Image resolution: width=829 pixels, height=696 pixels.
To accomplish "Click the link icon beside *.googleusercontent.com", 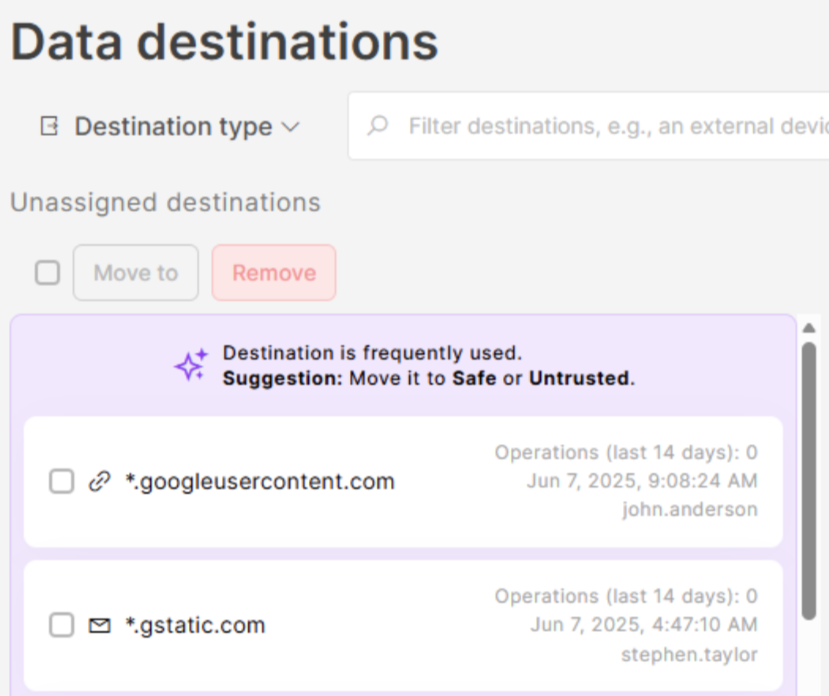I will pyautogui.click(x=99, y=482).
